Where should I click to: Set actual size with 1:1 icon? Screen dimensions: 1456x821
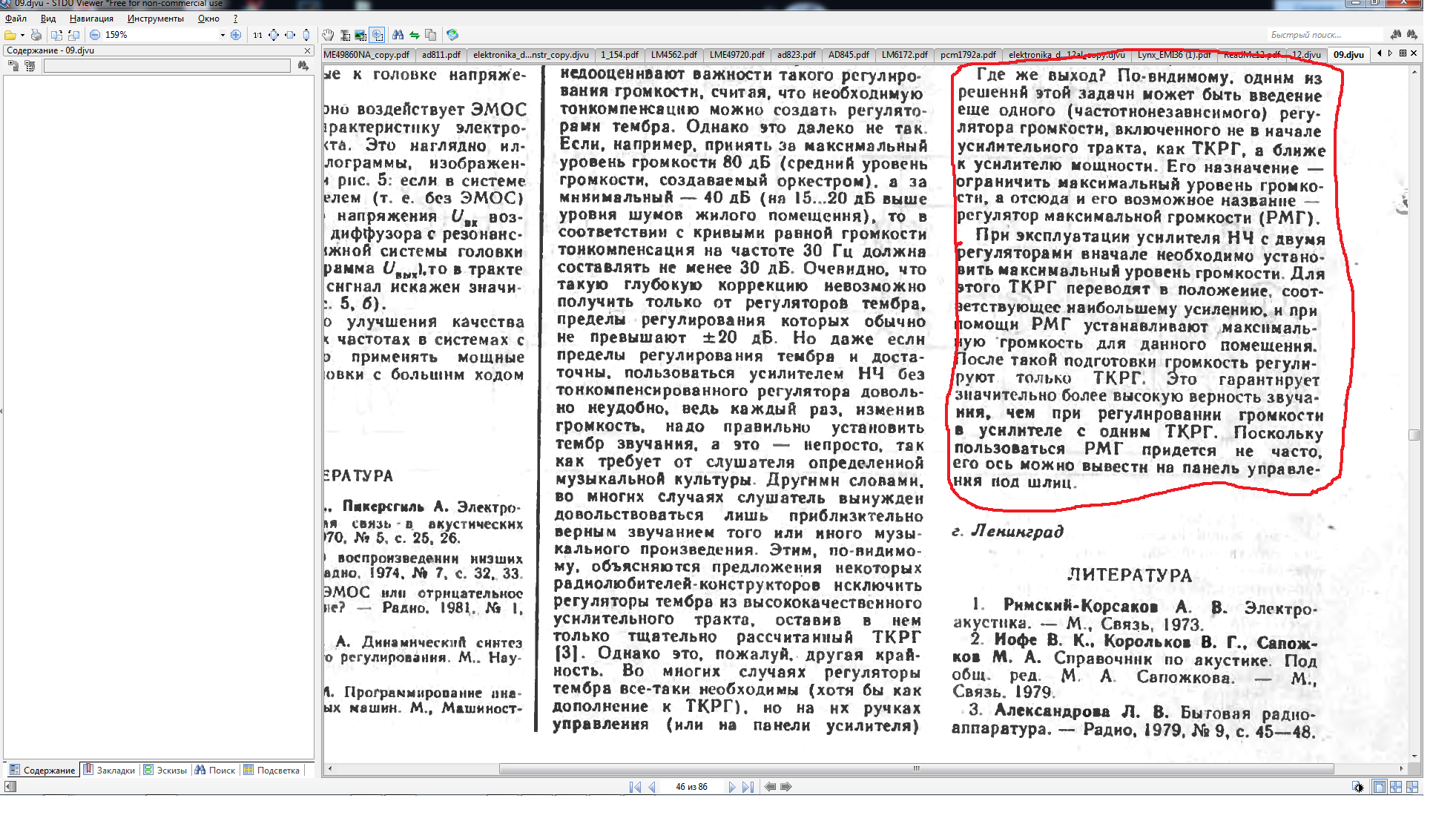pyautogui.click(x=257, y=35)
